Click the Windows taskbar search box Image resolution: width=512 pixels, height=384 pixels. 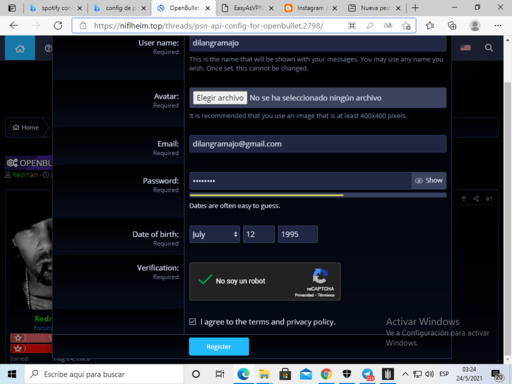[104, 374]
